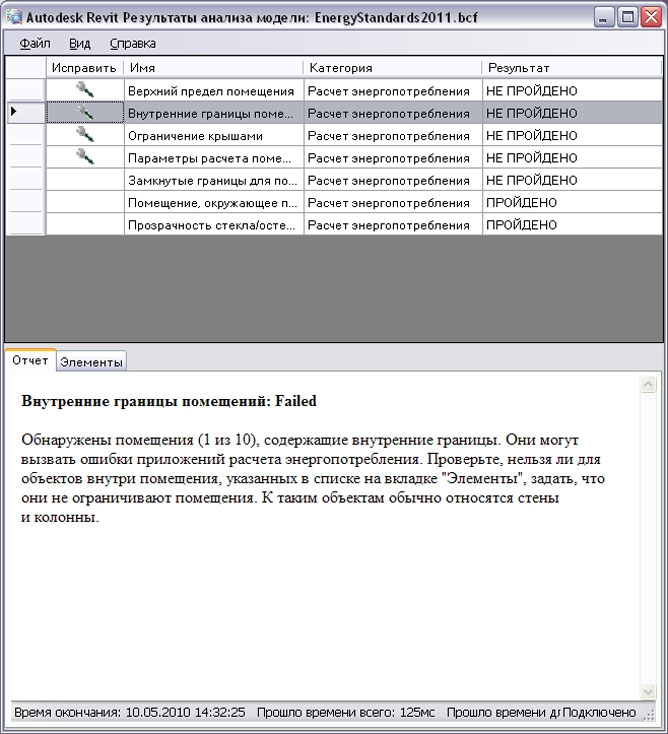Click the Подключено status indicator
This screenshot has height=734, width=668.
coord(599,712)
